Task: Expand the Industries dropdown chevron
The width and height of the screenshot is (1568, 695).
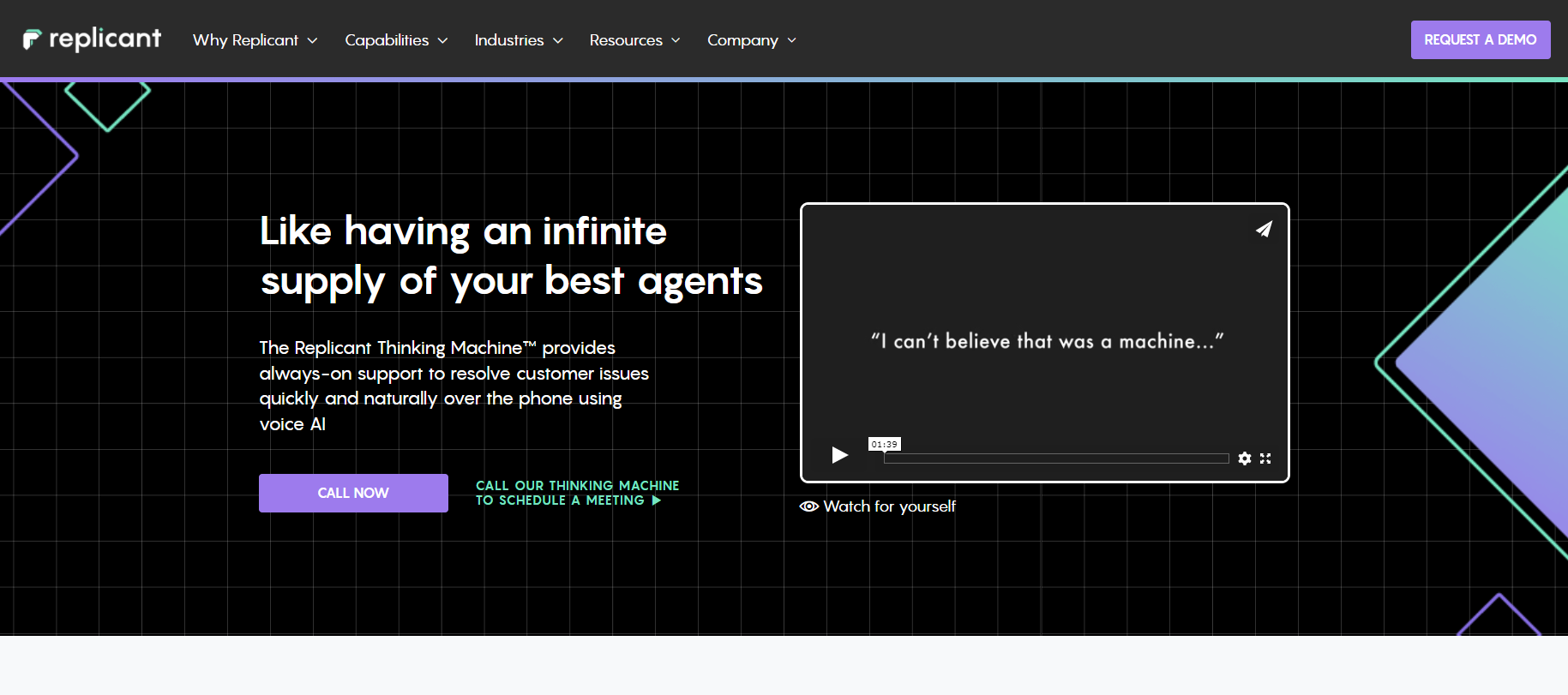Action: point(558,40)
